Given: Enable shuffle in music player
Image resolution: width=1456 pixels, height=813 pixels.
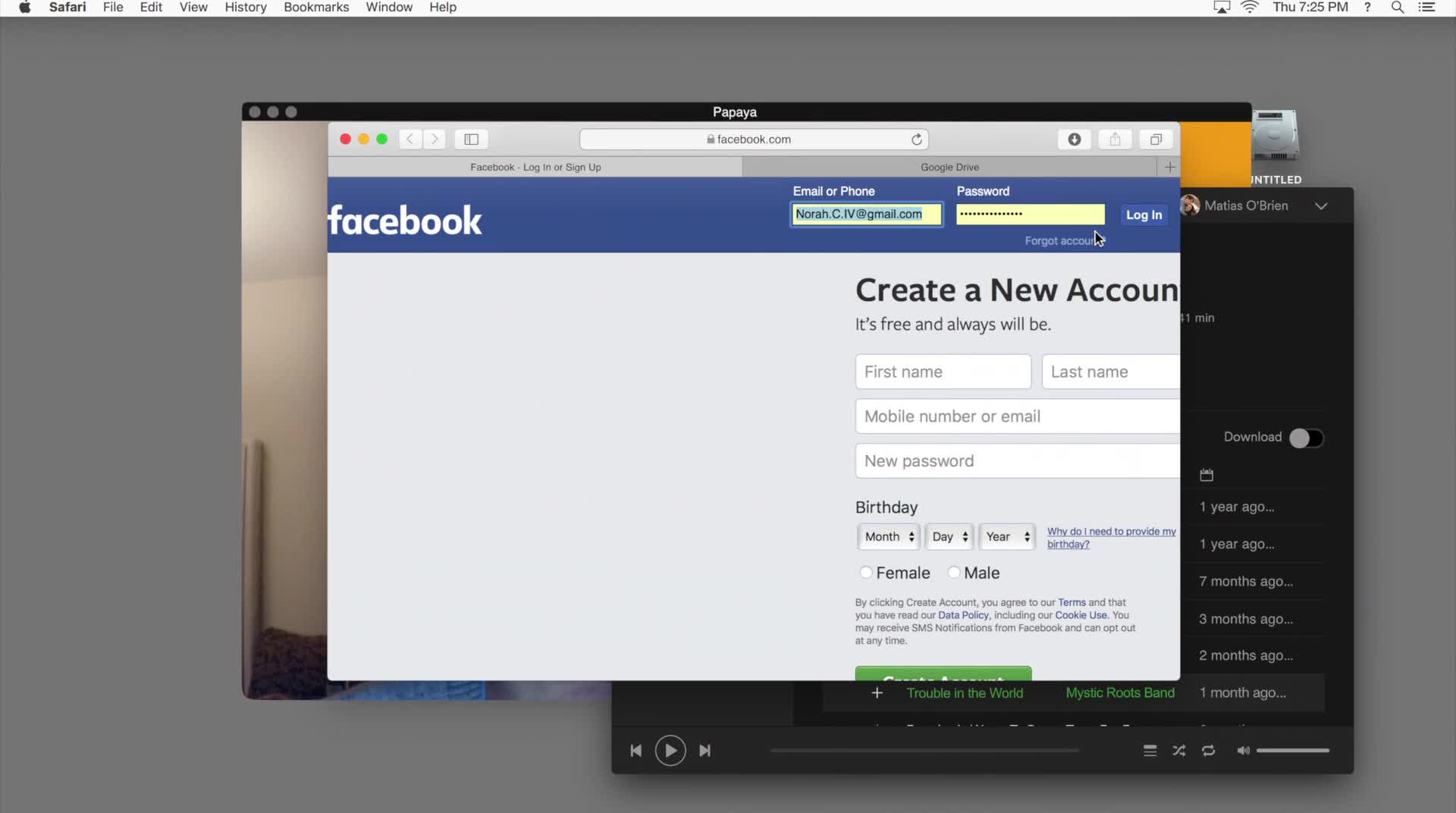Looking at the screenshot, I should coord(1178,750).
